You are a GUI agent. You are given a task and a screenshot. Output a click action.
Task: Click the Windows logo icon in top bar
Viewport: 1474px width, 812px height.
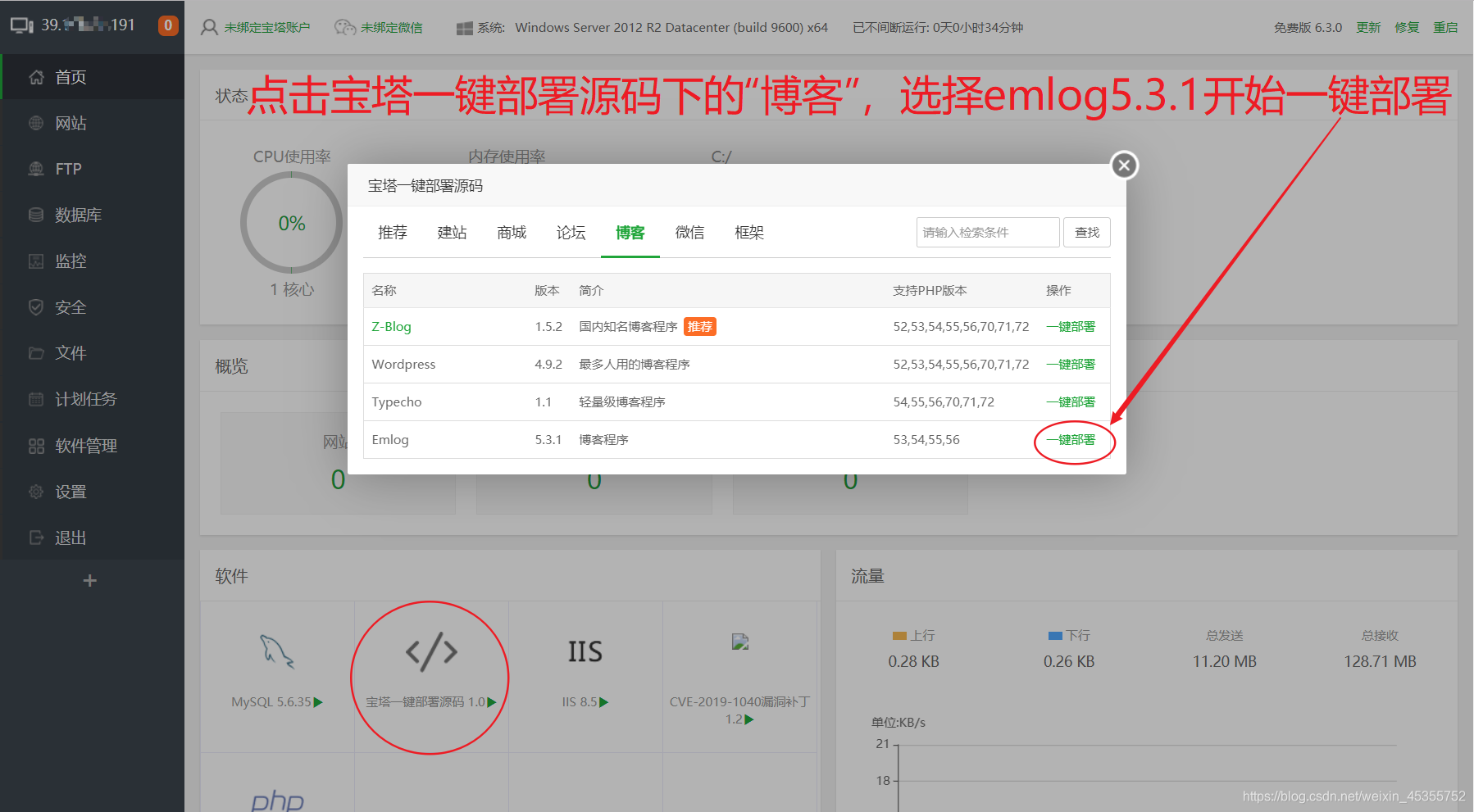click(x=464, y=28)
